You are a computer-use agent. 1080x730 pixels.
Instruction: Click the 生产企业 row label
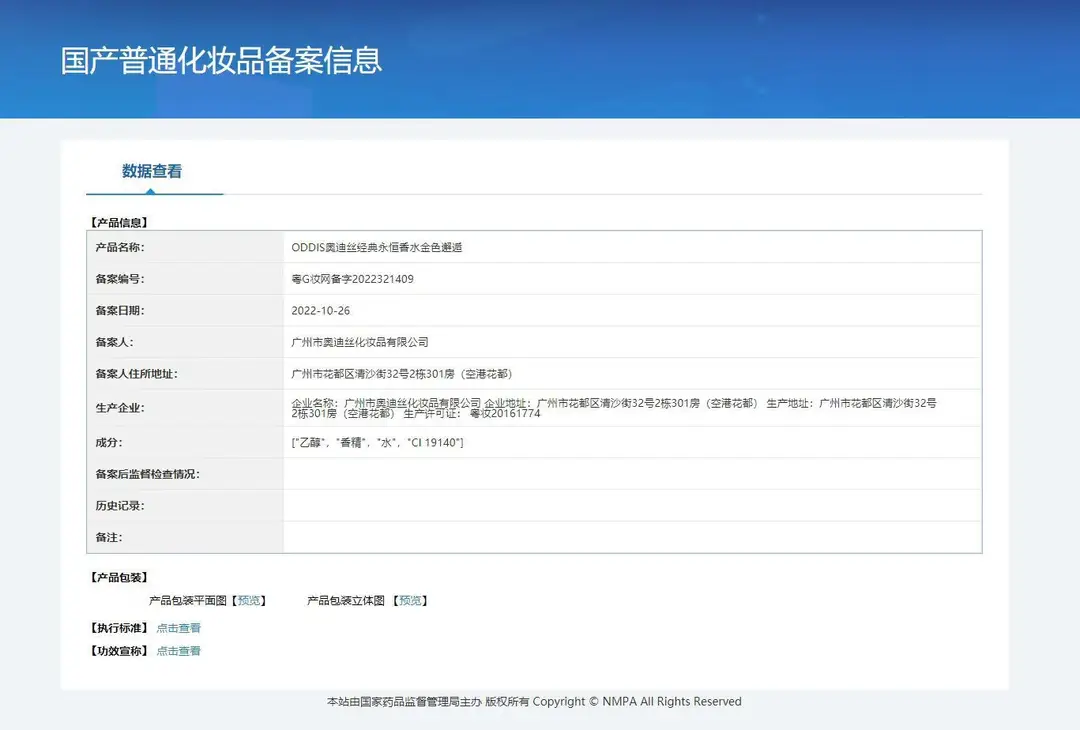point(120,408)
